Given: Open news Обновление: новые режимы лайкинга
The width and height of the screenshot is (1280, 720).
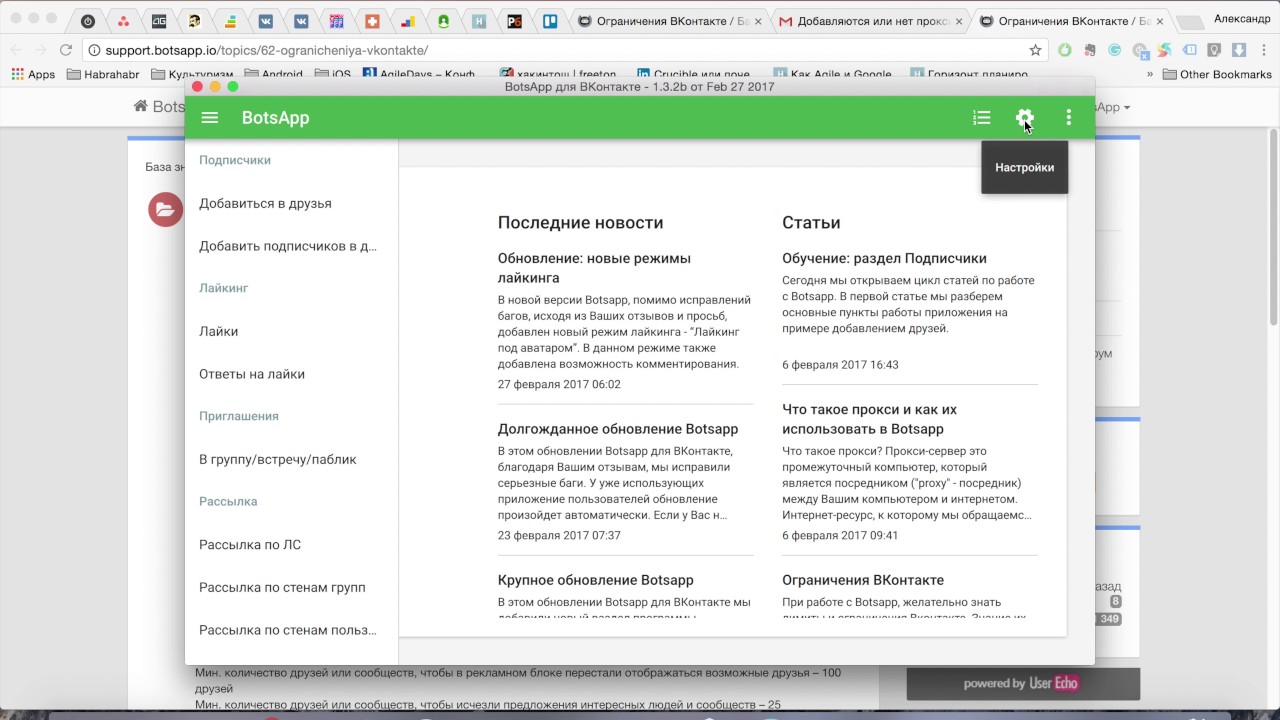Looking at the screenshot, I should pyautogui.click(x=594, y=268).
